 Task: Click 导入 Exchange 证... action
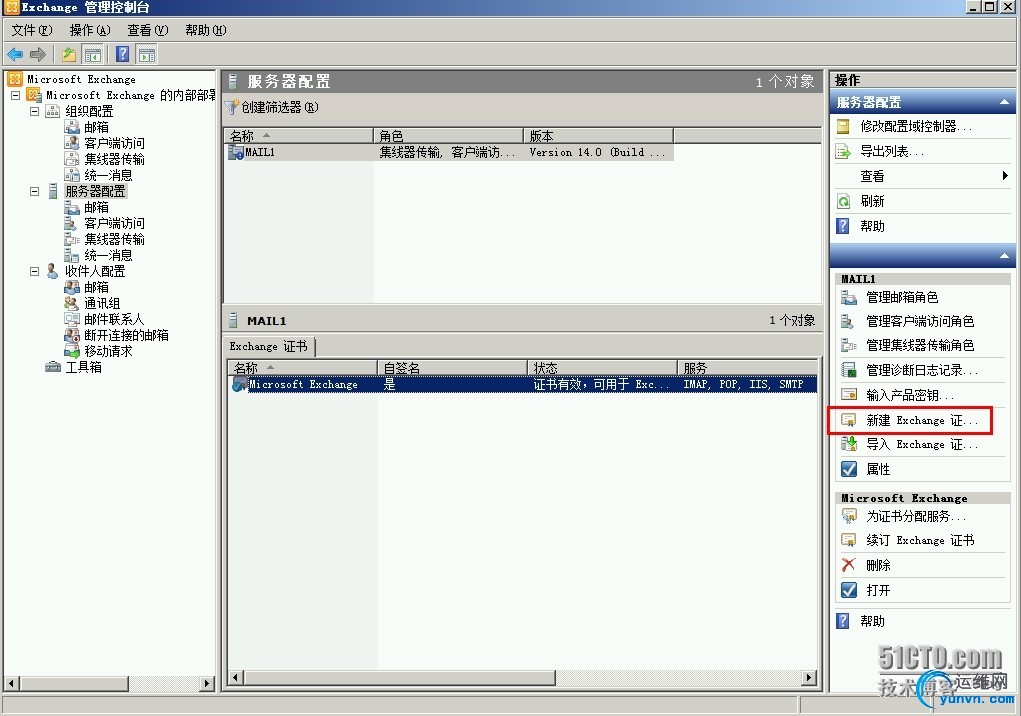[923, 445]
